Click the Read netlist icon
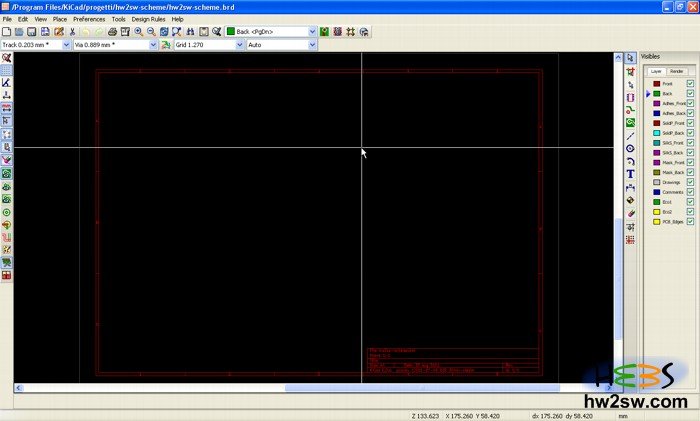Viewport: 700px width, 421px height. click(x=204, y=32)
